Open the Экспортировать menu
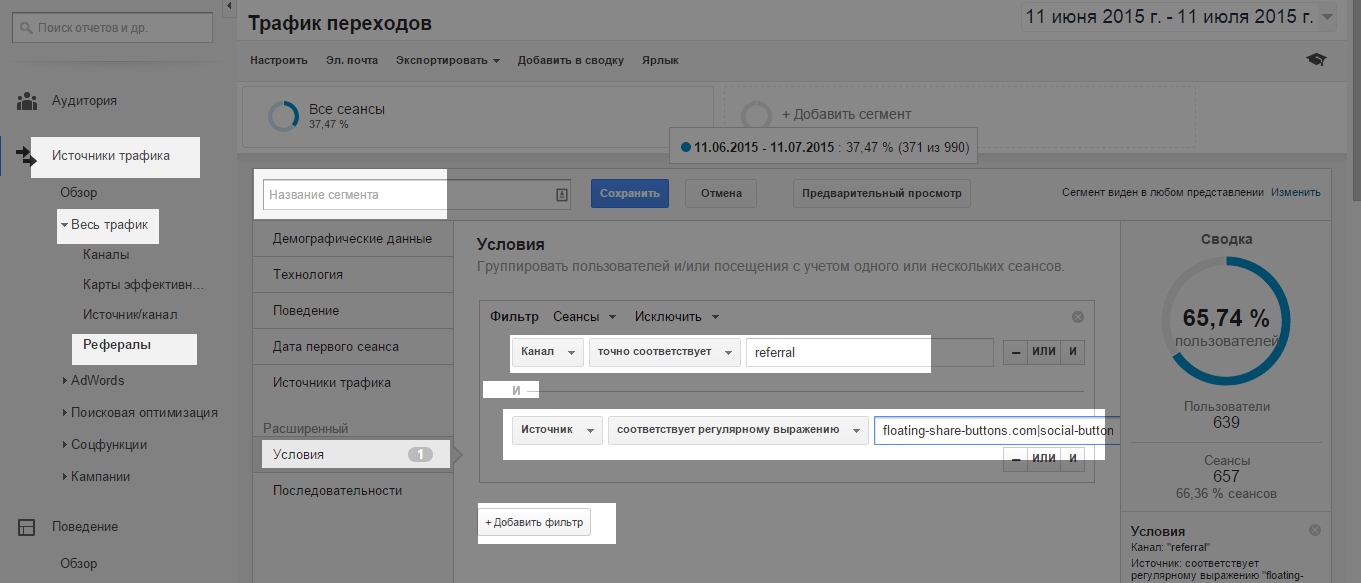 (x=447, y=60)
